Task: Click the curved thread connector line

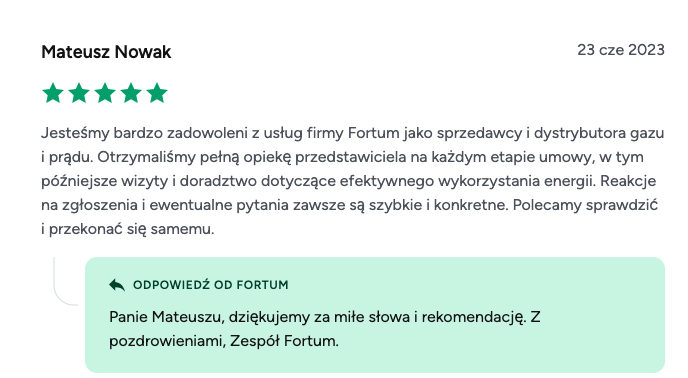Action: [x=66, y=281]
